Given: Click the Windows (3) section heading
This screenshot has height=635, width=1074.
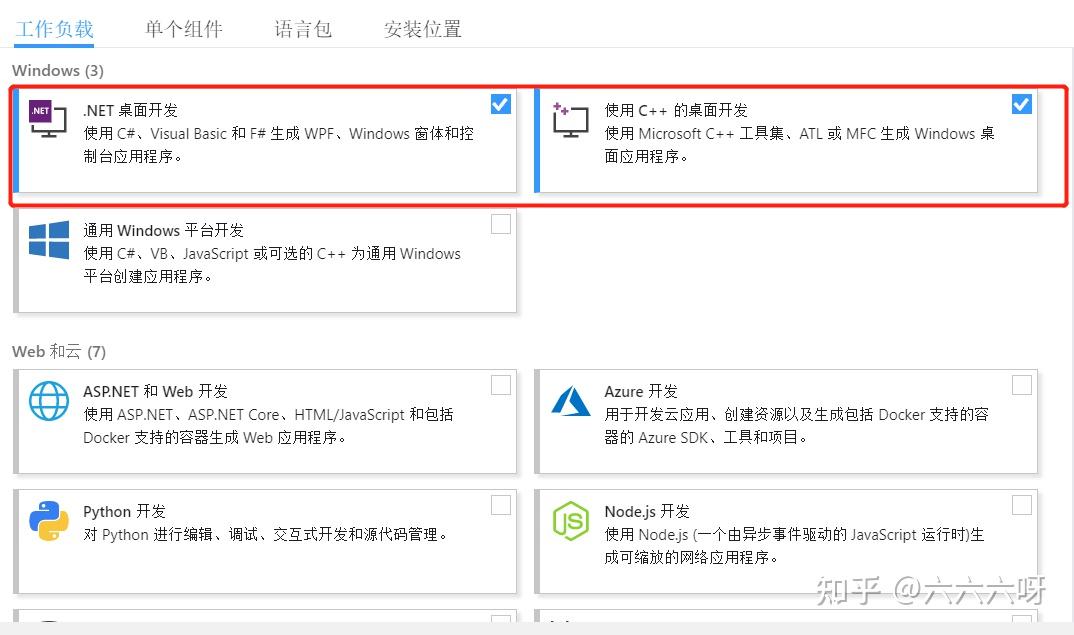Looking at the screenshot, I should click(x=58, y=71).
